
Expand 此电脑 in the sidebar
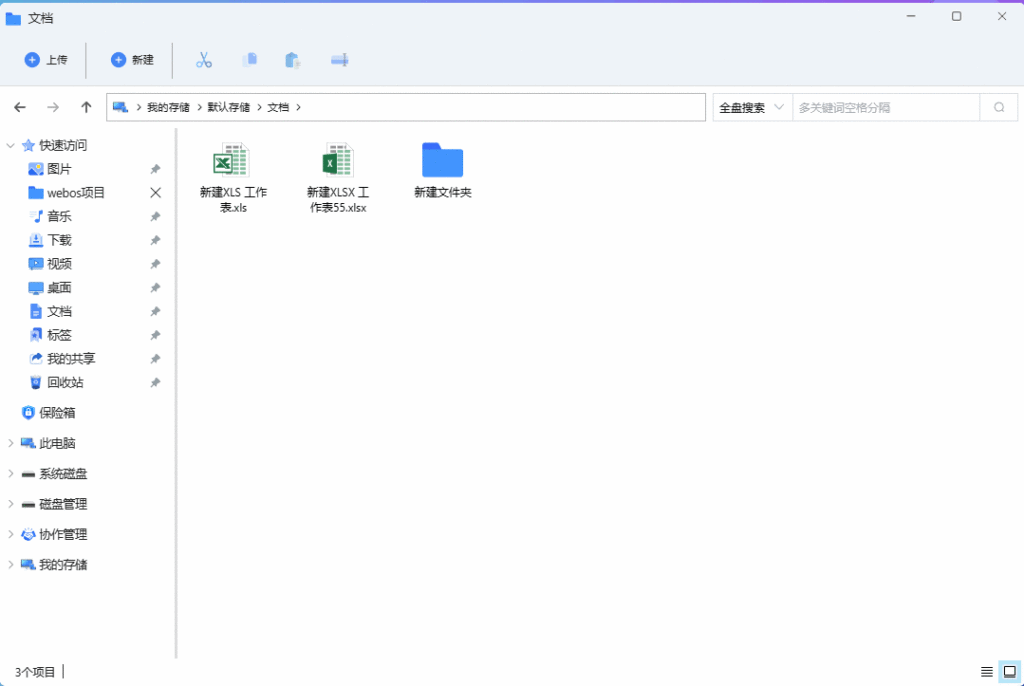click(10, 443)
